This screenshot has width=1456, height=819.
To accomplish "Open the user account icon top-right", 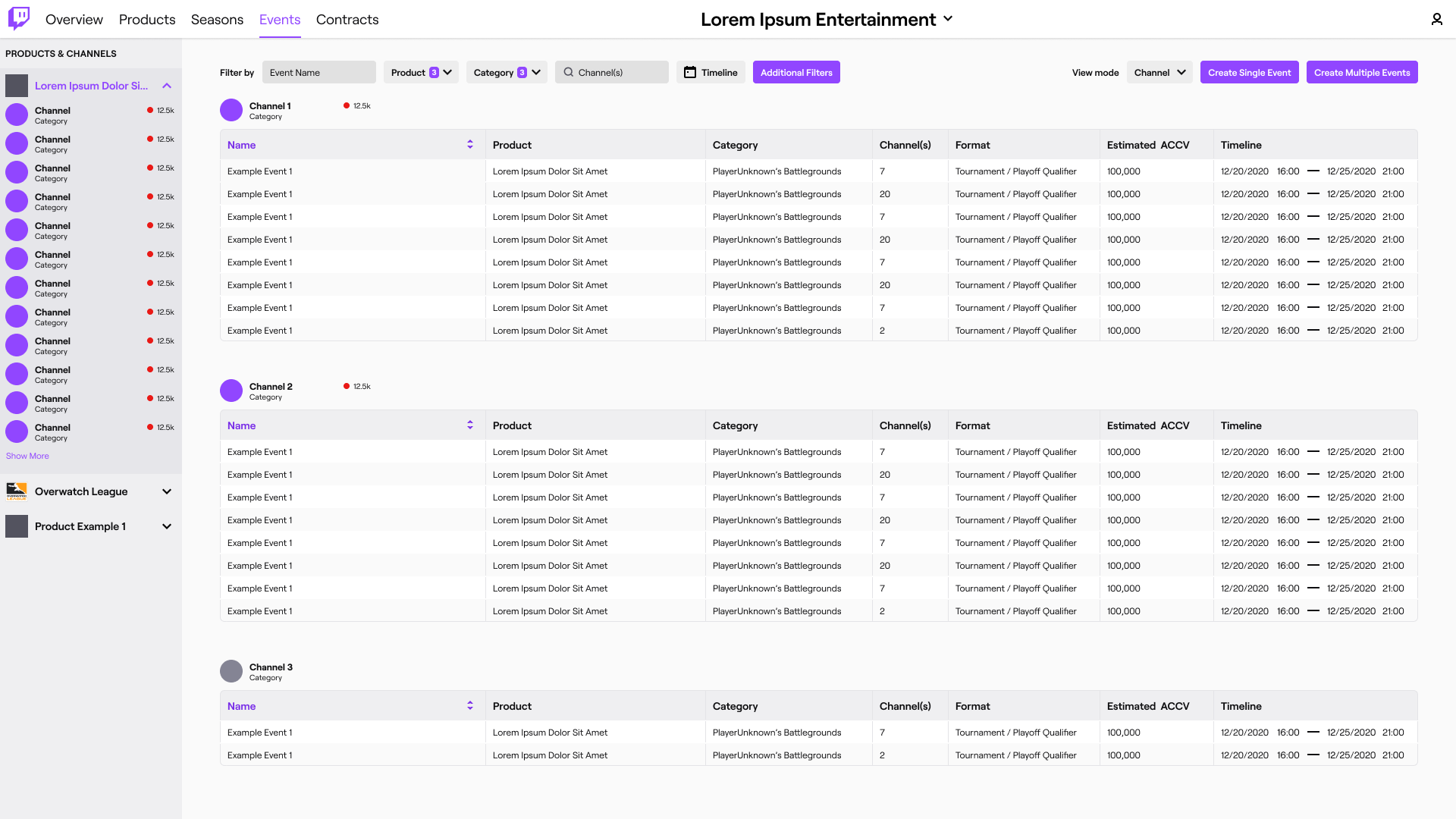I will click(1436, 19).
